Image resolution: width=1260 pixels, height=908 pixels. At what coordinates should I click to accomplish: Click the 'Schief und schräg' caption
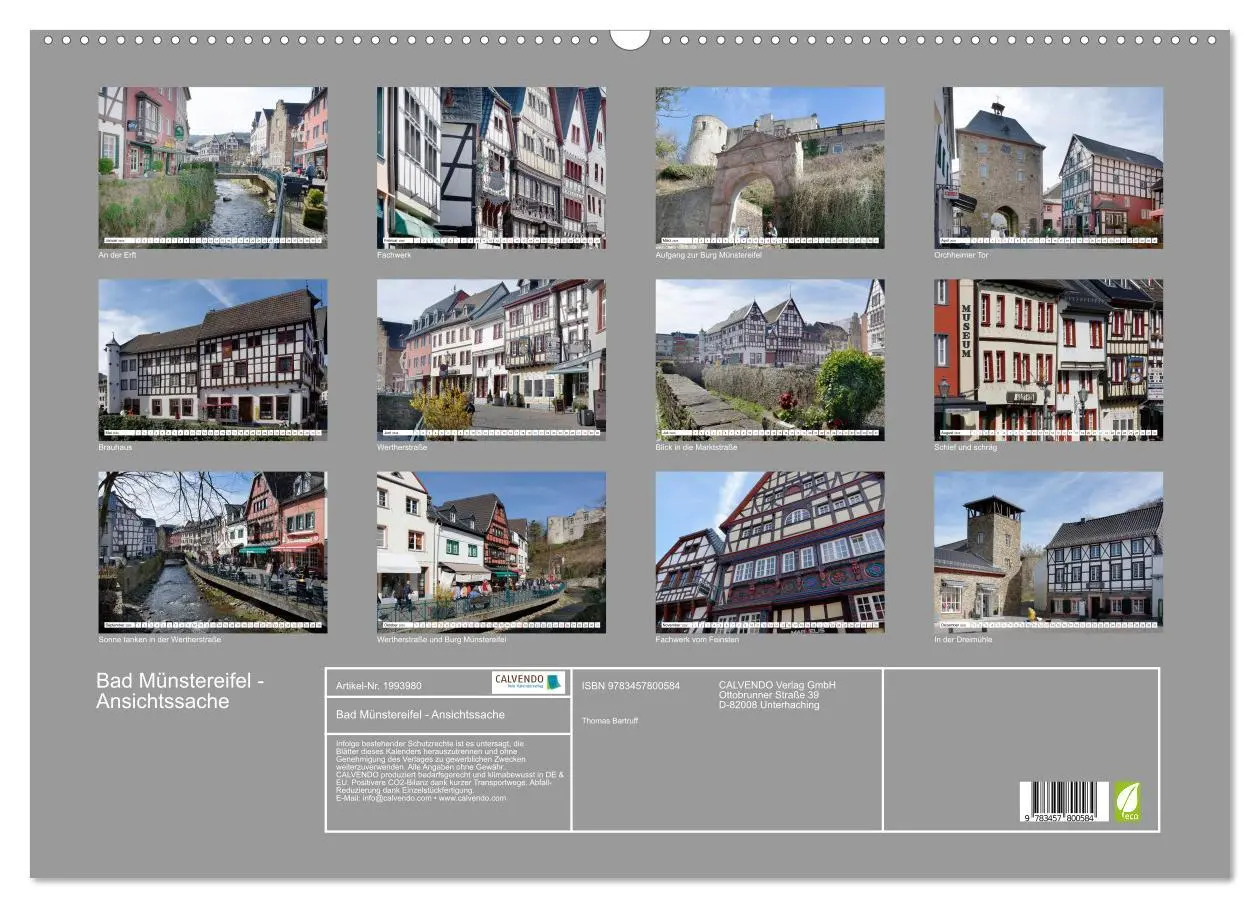965,447
